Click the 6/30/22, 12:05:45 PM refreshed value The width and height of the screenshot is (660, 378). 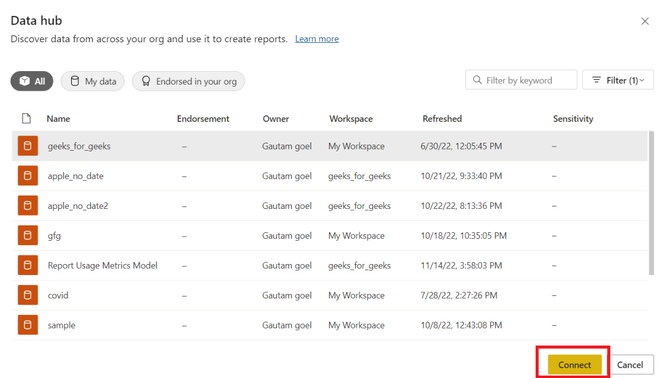[x=461, y=146]
